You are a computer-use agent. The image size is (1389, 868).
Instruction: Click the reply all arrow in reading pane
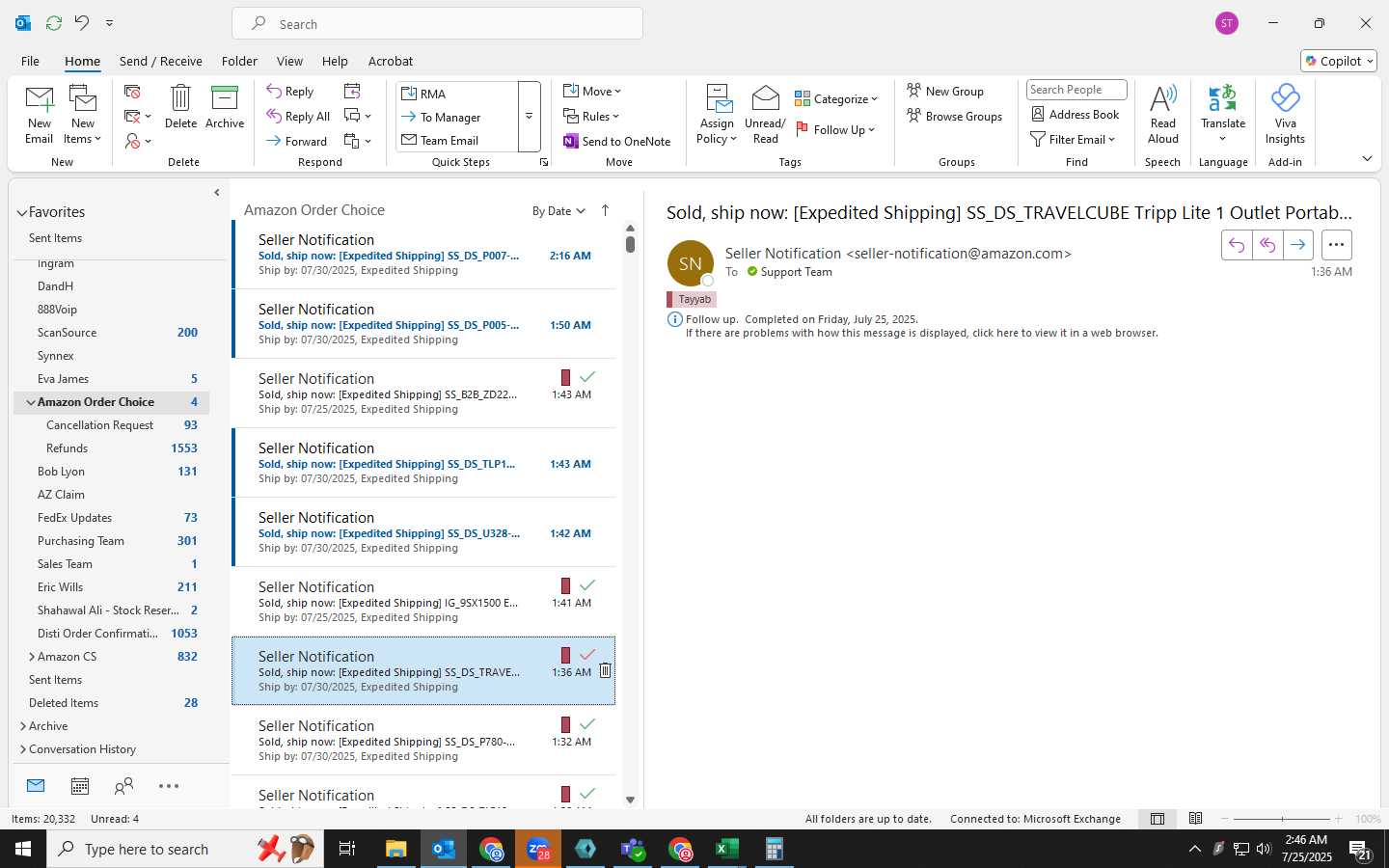click(x=1267, y=245)
